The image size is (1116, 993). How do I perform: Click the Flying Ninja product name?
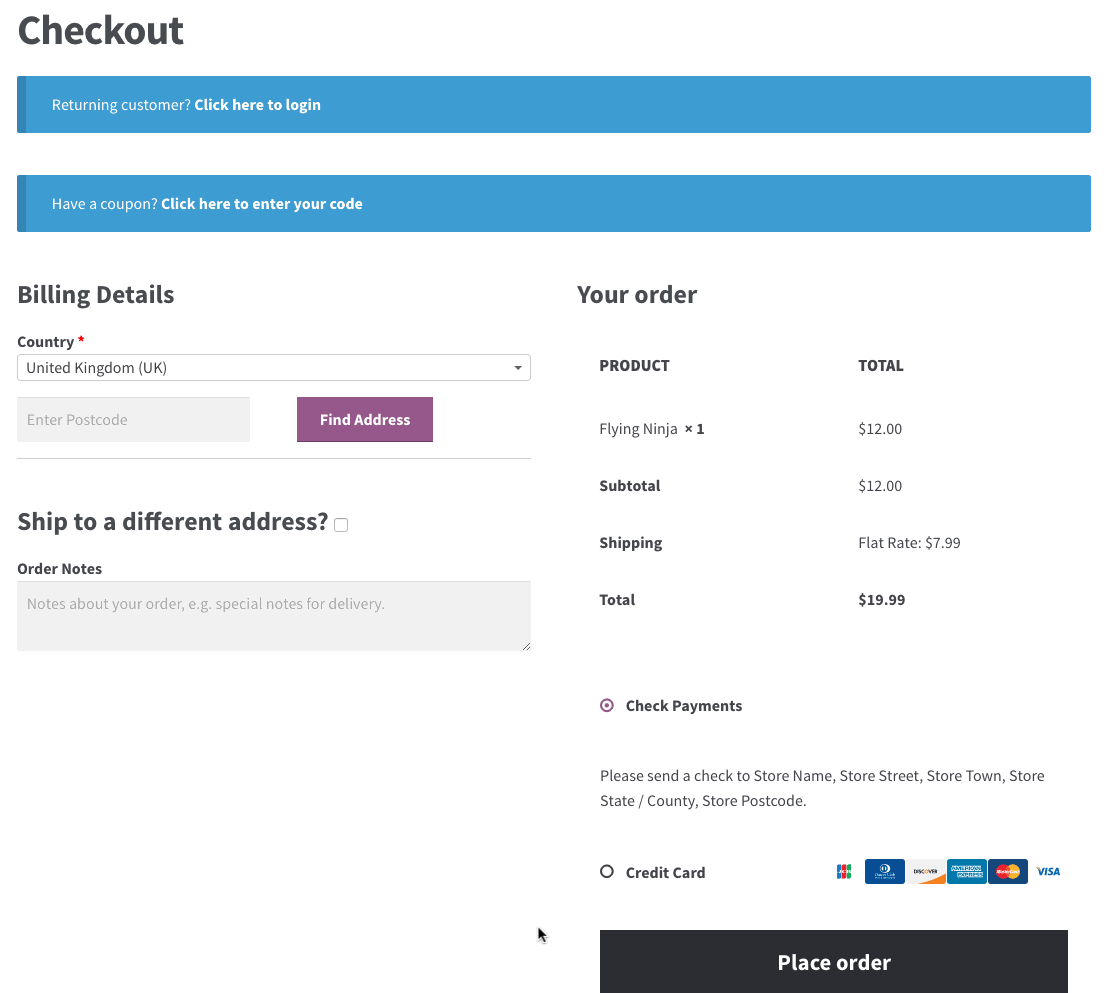[x=638, y=429]
